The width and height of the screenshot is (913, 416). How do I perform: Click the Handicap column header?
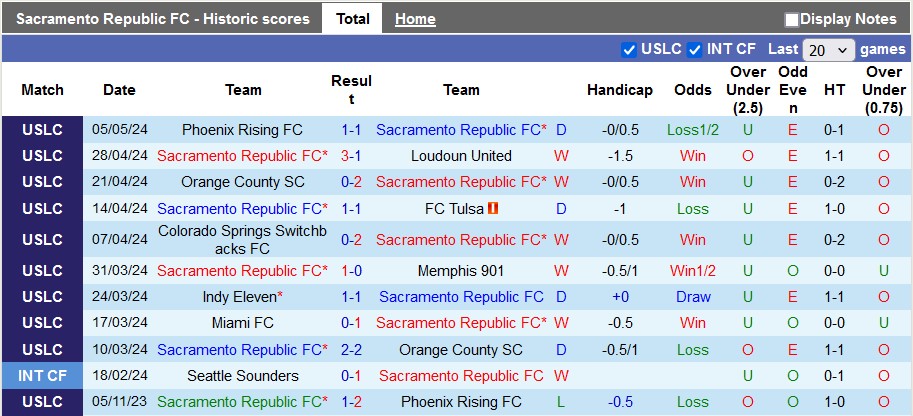point(619,90)
